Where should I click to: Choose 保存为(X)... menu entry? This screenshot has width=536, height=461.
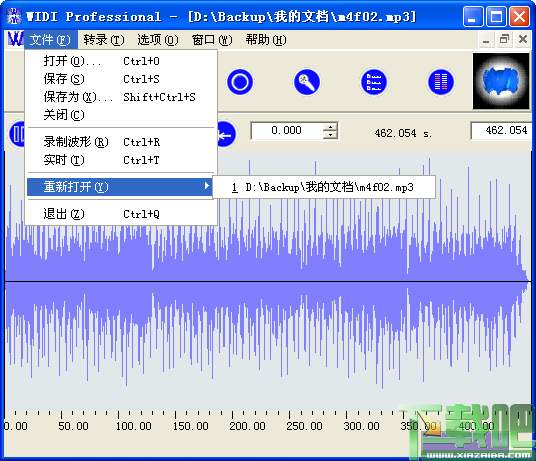[x=121, y=97]
